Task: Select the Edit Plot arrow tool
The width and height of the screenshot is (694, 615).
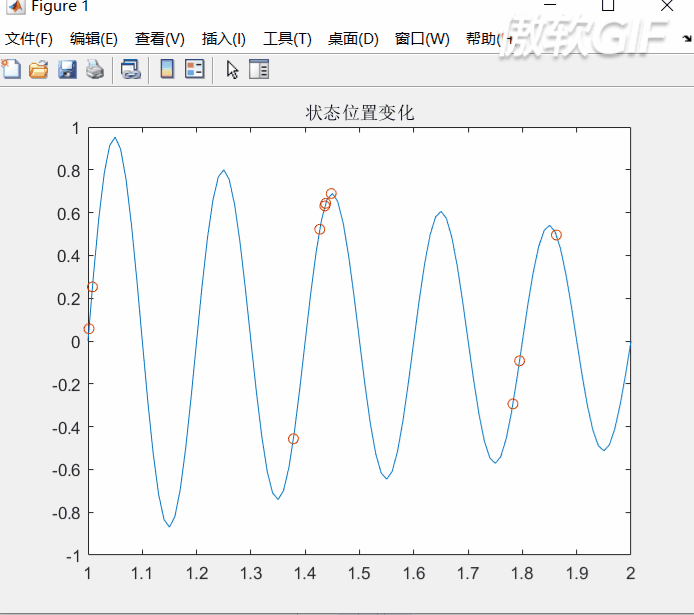Action: [232, 70]
